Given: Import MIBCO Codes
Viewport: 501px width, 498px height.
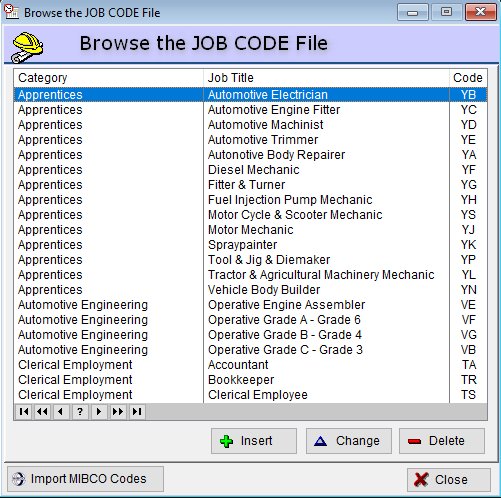Looking at the screenshot, I should (x=85, y=479).
